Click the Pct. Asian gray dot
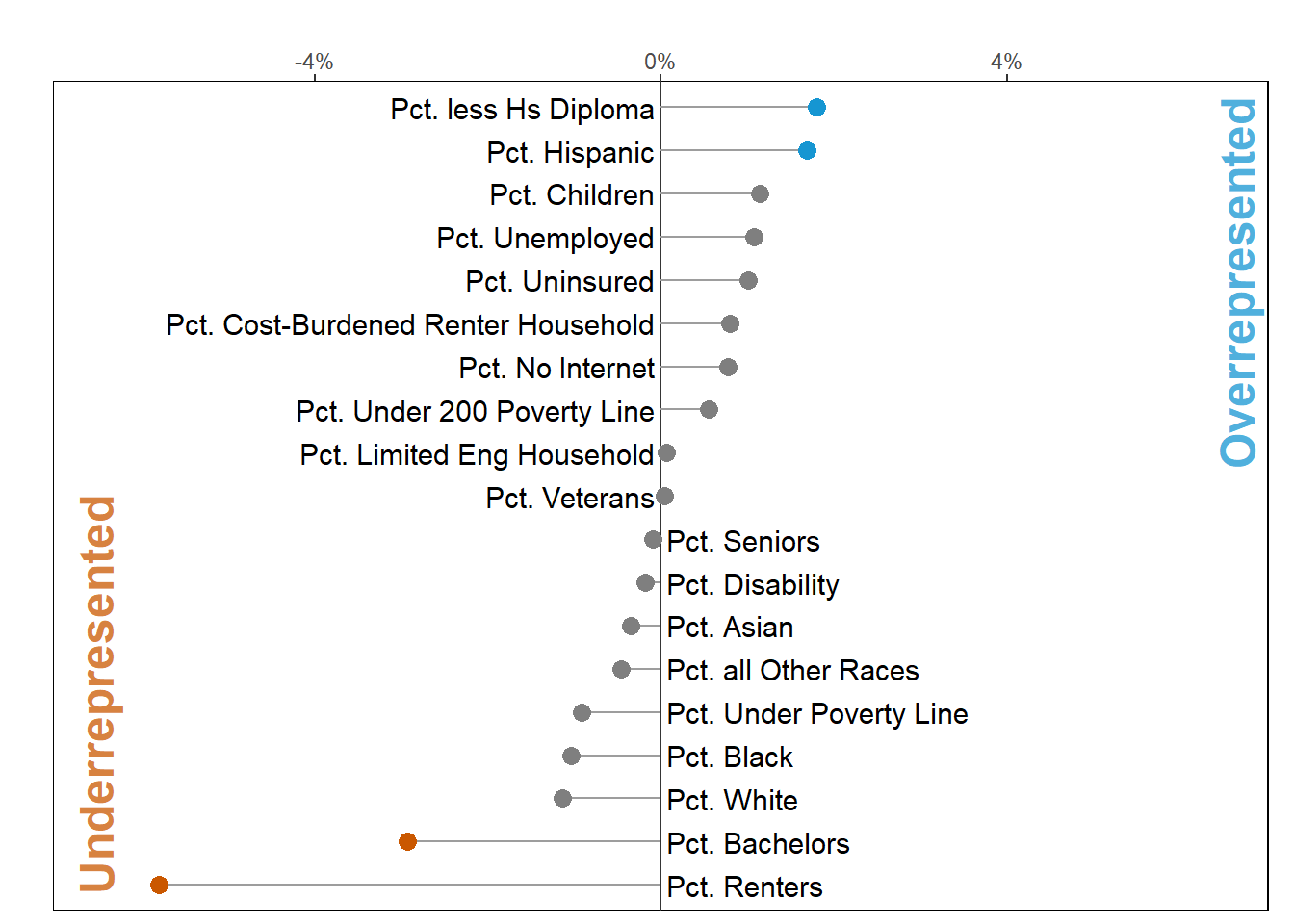 pyautogui.click(x=631, y=627)
